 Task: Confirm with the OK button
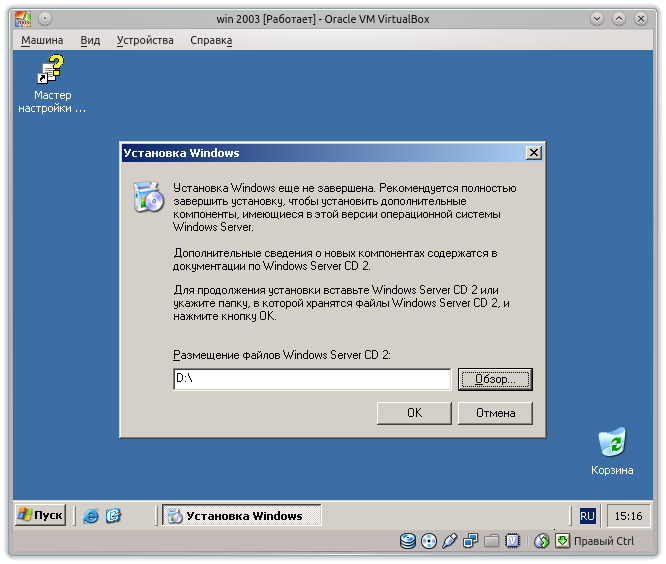[x=414, y=413]
